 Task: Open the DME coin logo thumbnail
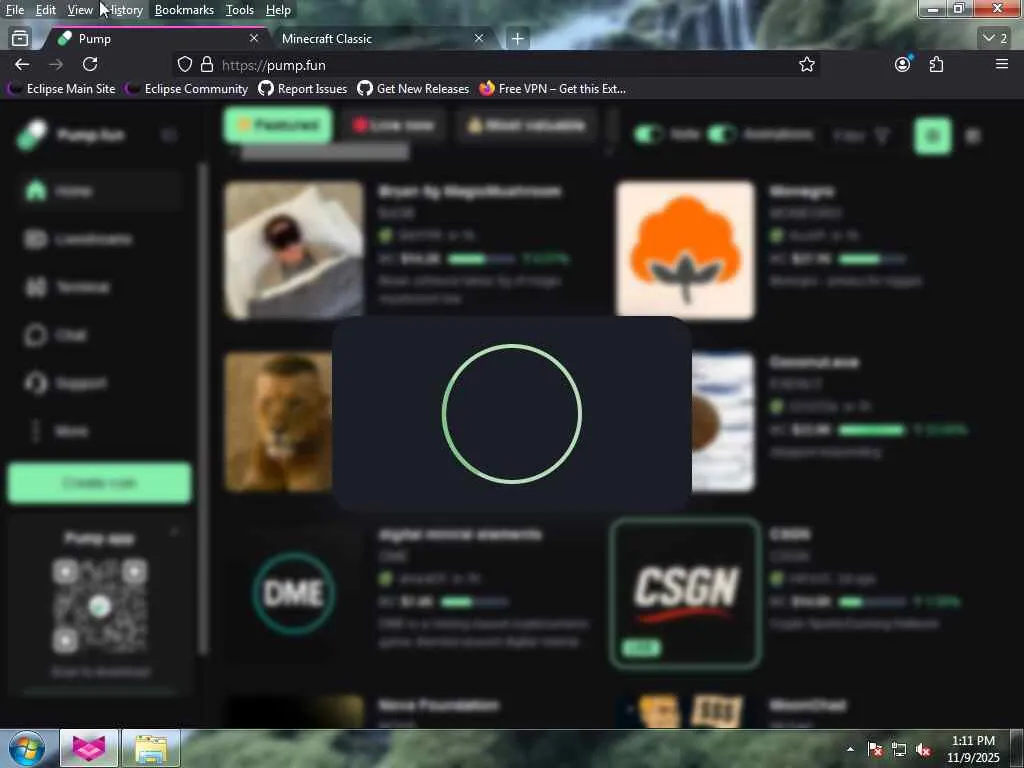(x=294, y=593)
